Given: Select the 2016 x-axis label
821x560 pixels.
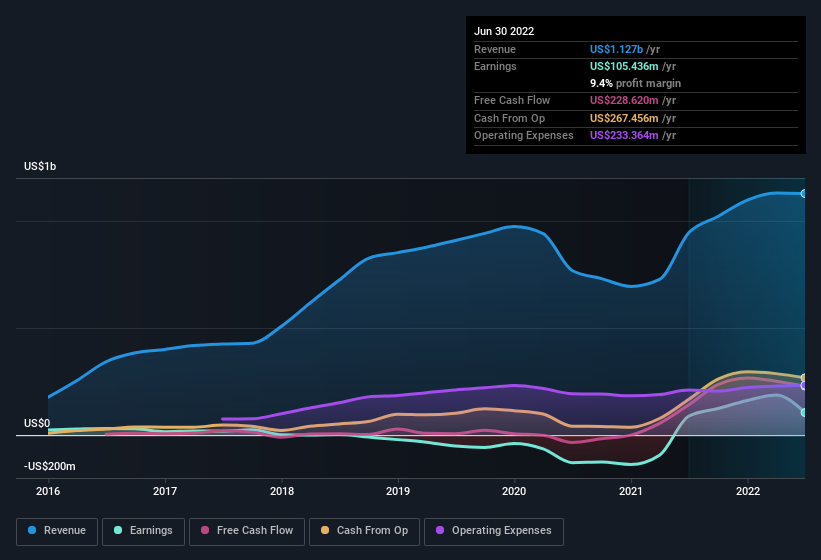Looking at the screenshot, I should point(48,491).
